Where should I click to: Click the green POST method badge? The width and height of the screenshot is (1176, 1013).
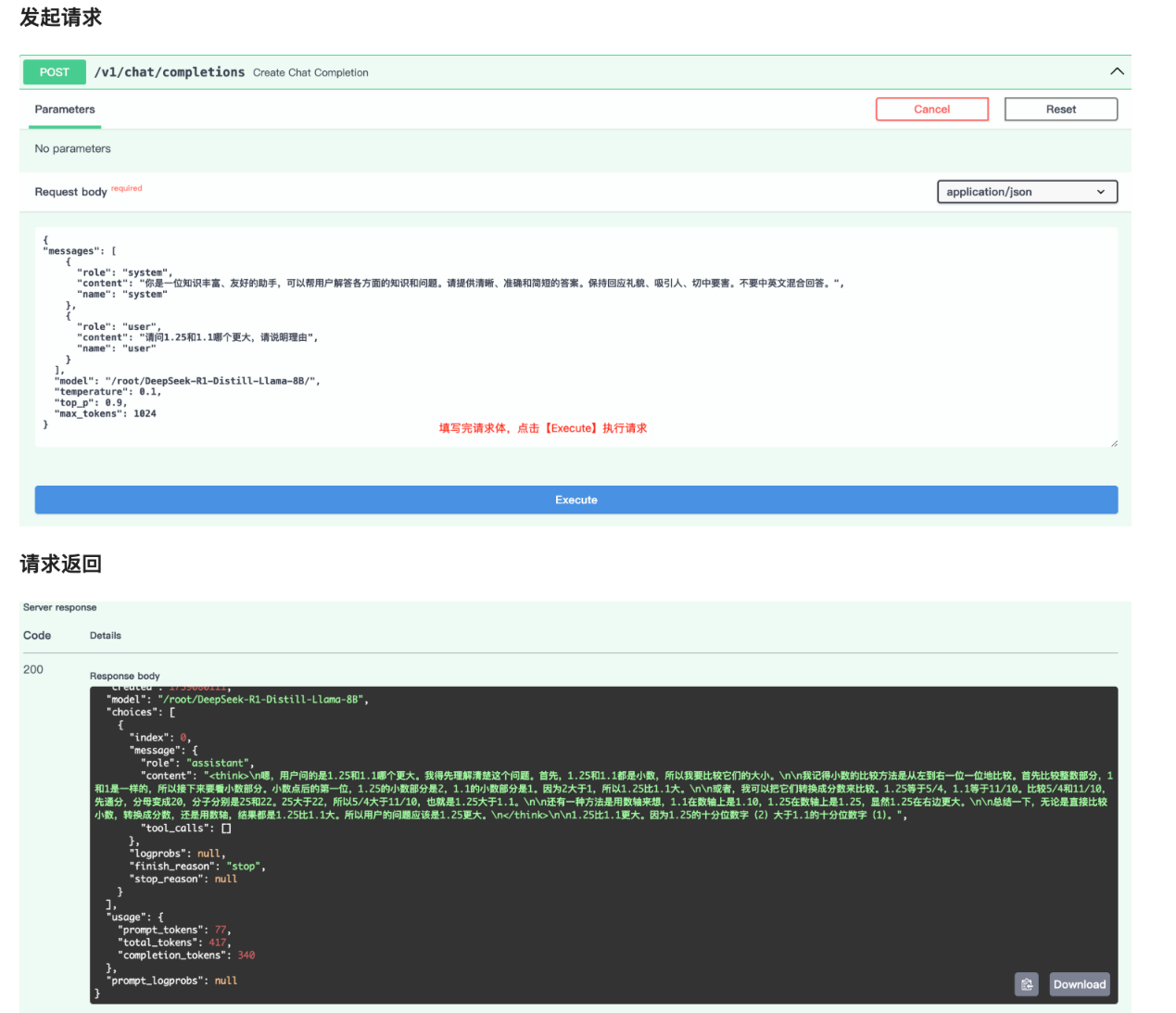tap(54, 72)
